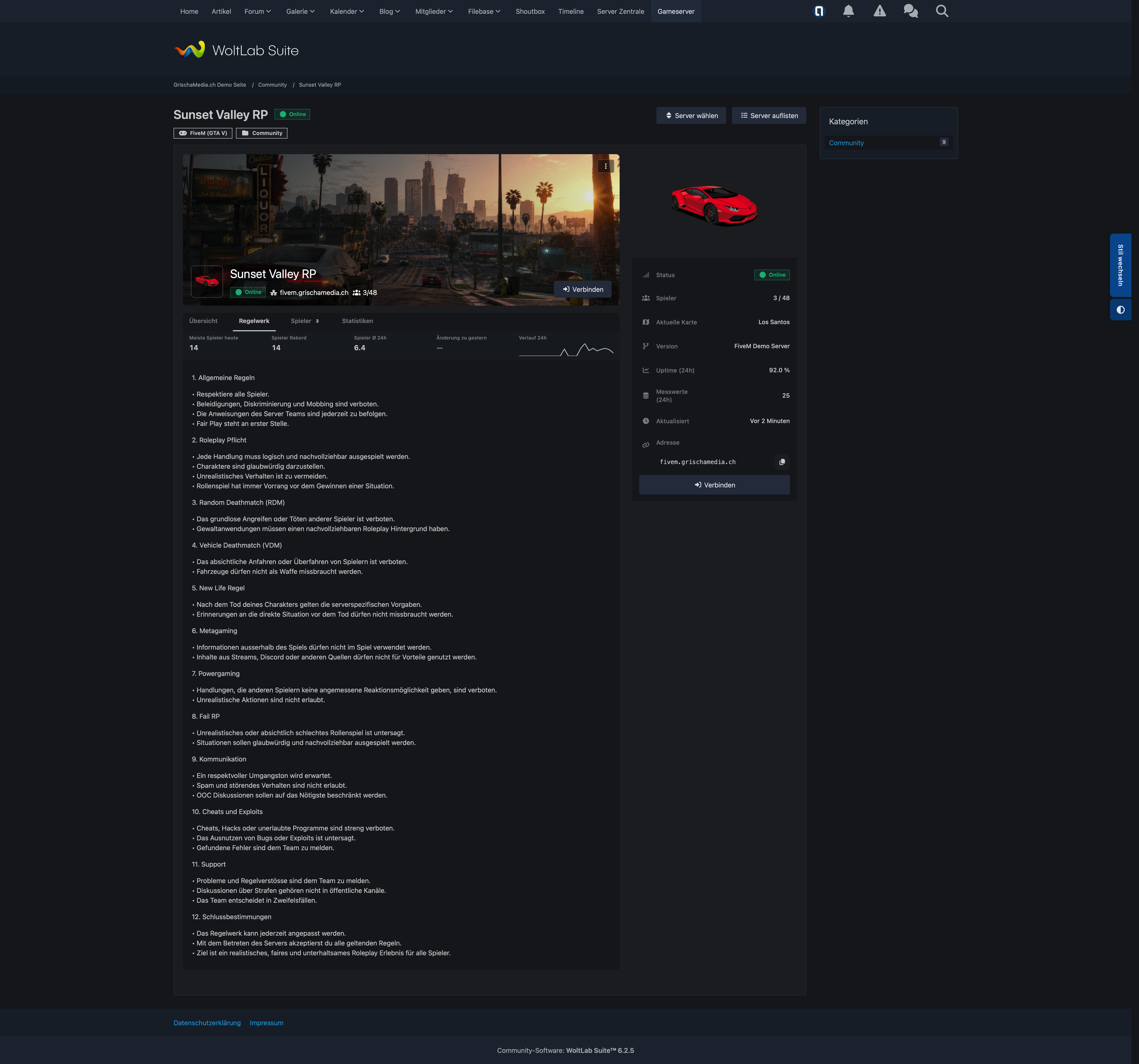Open the user account icon in header
The image size is (1139, 1064).
tap(819, 11)
